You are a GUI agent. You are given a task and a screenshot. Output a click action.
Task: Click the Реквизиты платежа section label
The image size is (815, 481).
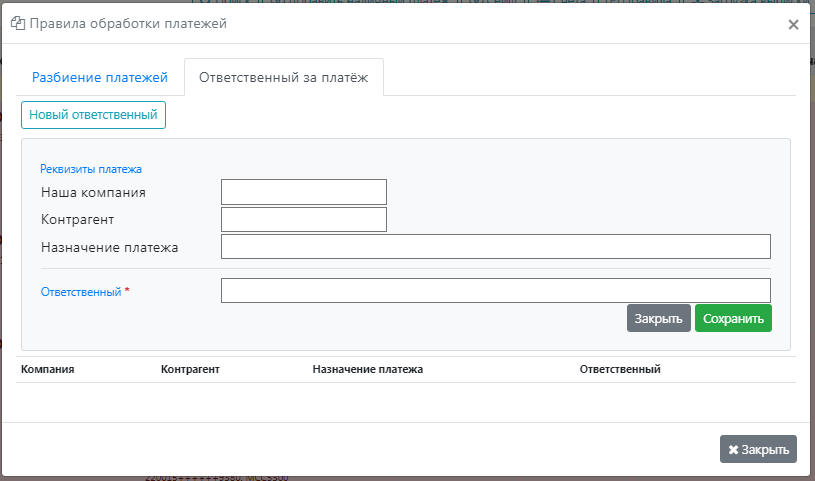click(x=91, y=169)
